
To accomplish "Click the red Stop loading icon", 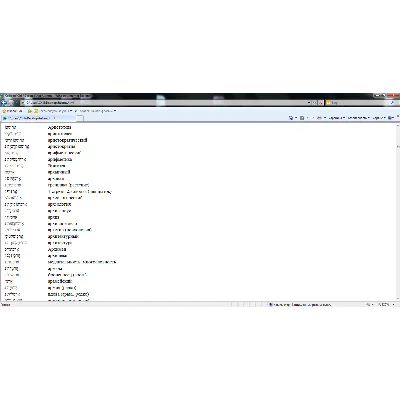I will pos(320,103).
